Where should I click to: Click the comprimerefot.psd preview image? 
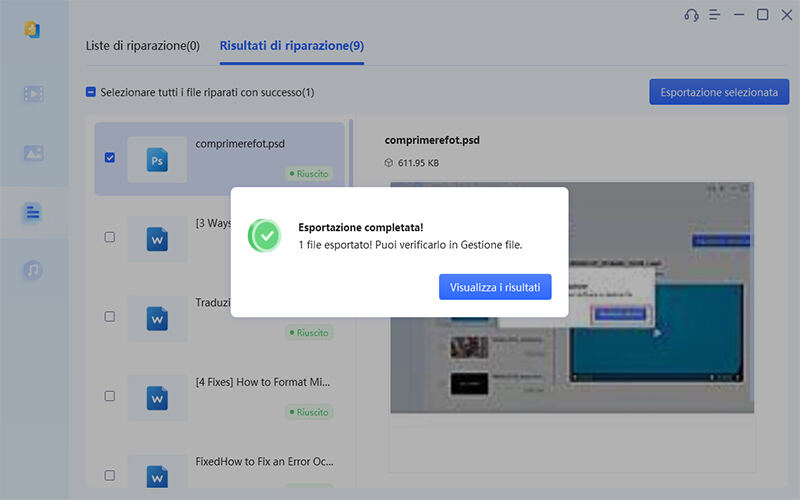click(572, 297)
